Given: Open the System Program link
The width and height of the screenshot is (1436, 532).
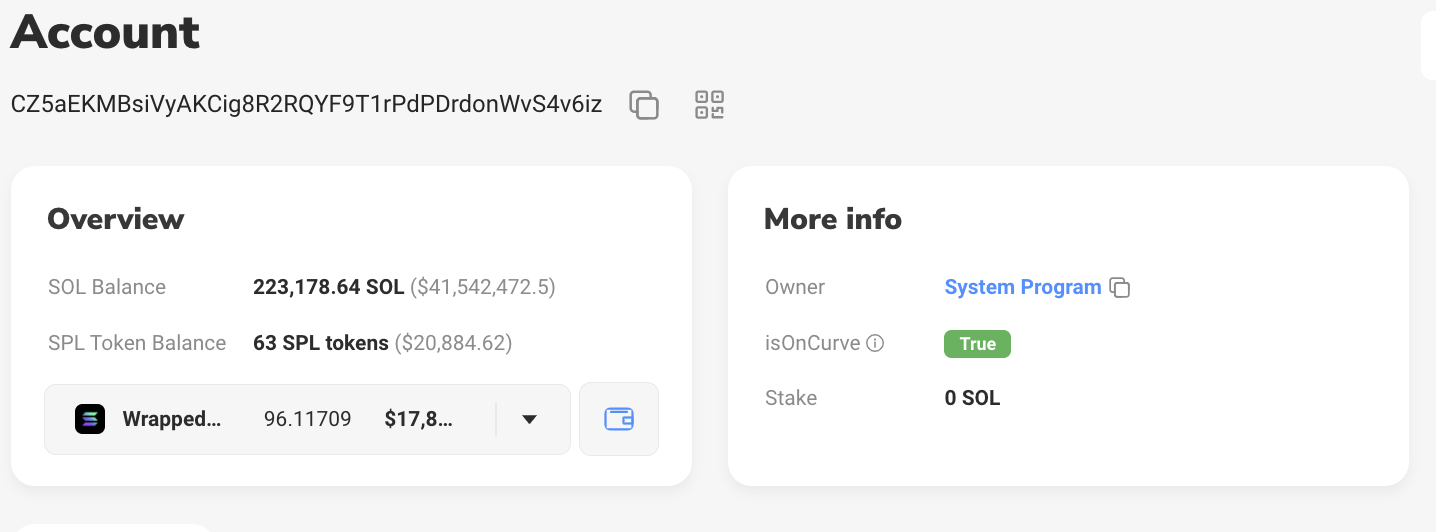Looking at the screenshot, I should (1023, 287).
